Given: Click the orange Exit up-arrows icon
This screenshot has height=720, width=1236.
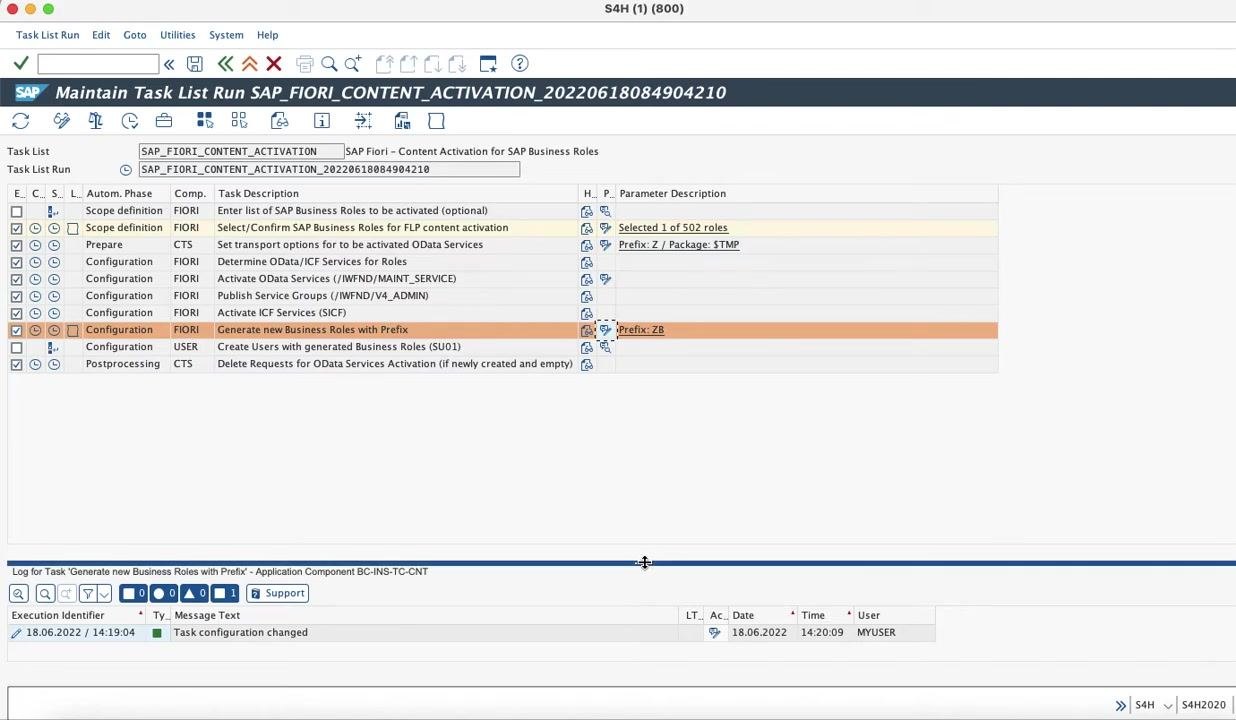Looking at the screenshot, I should (250, 64).
